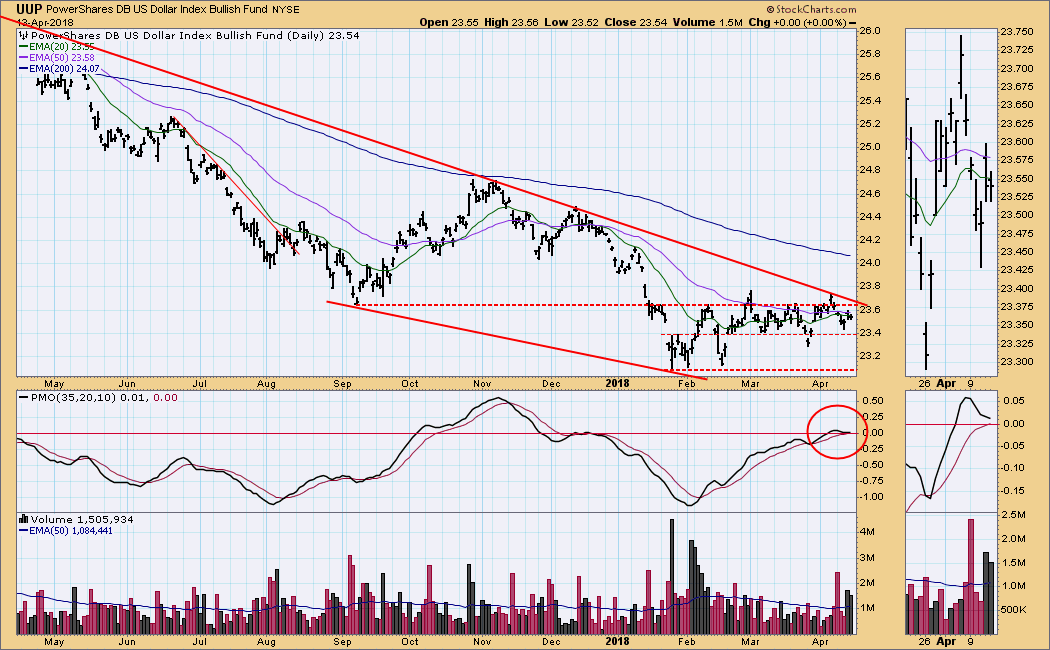Image resolution: width=1050 pixels, height=650 pixels.
Task: Click the 0.50 PMO axis label
Action: [872, 400]
